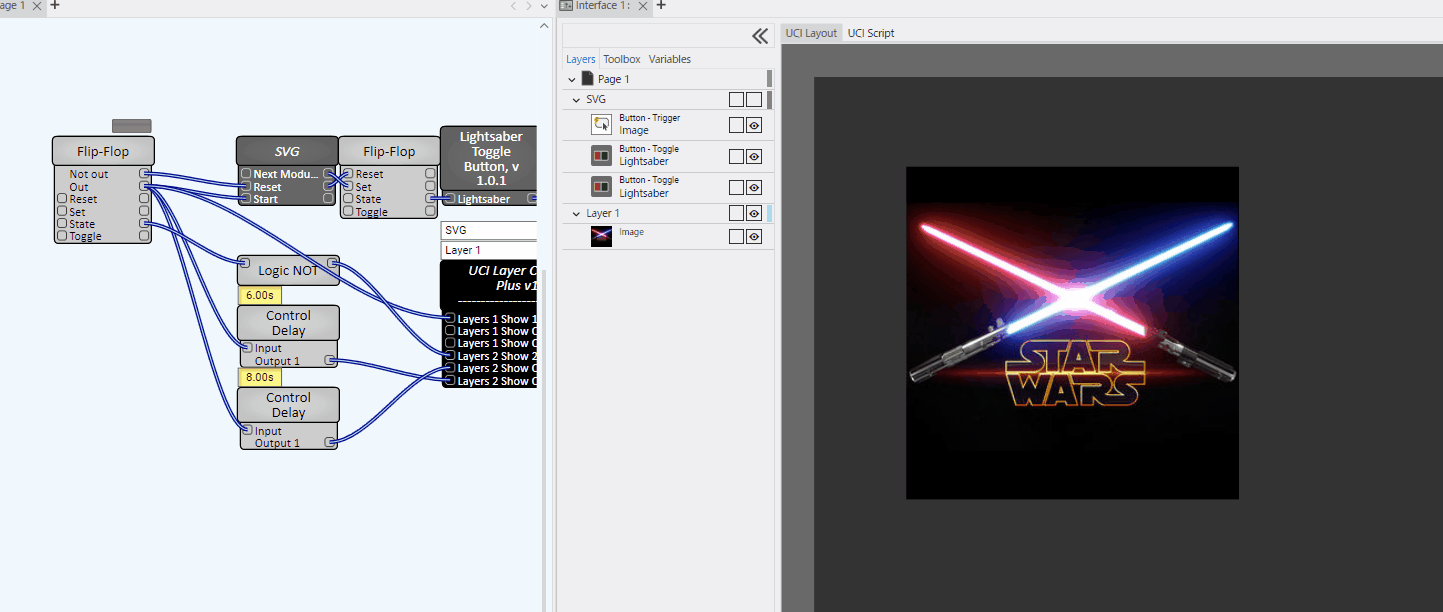Add a new schematic page with plus icon

(x=55, y=5)
